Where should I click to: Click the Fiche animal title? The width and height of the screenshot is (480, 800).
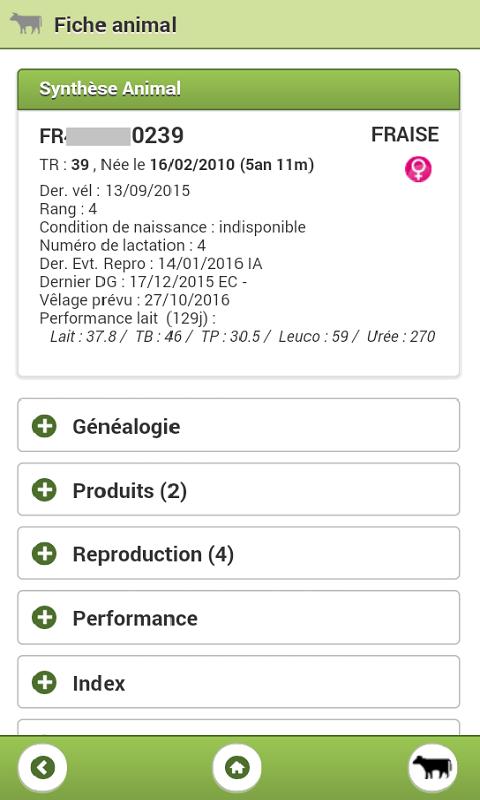[x=115, y=25]
